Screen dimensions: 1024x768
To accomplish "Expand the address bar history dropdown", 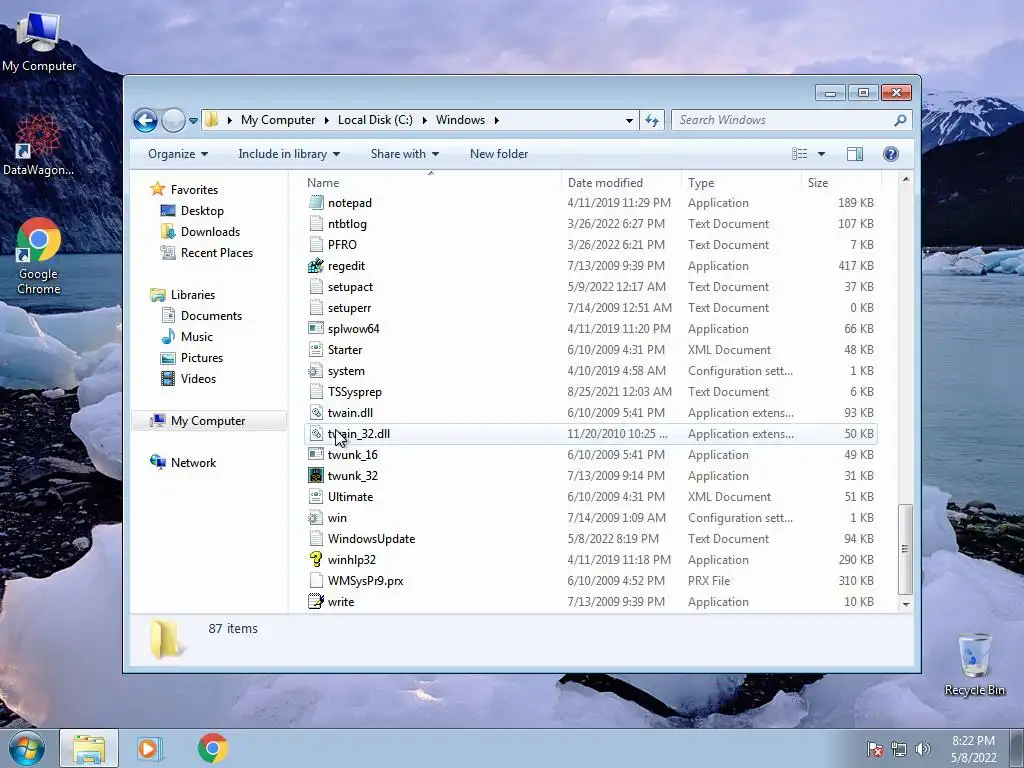I will point(629,120).
